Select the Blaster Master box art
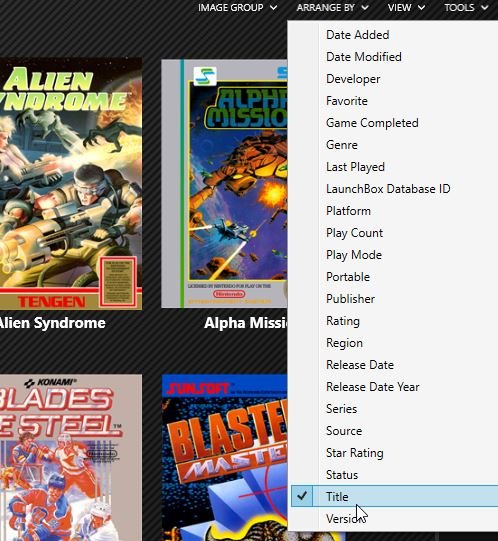The height and width of the screenshot is (541, 498). [x=224, y=458]
